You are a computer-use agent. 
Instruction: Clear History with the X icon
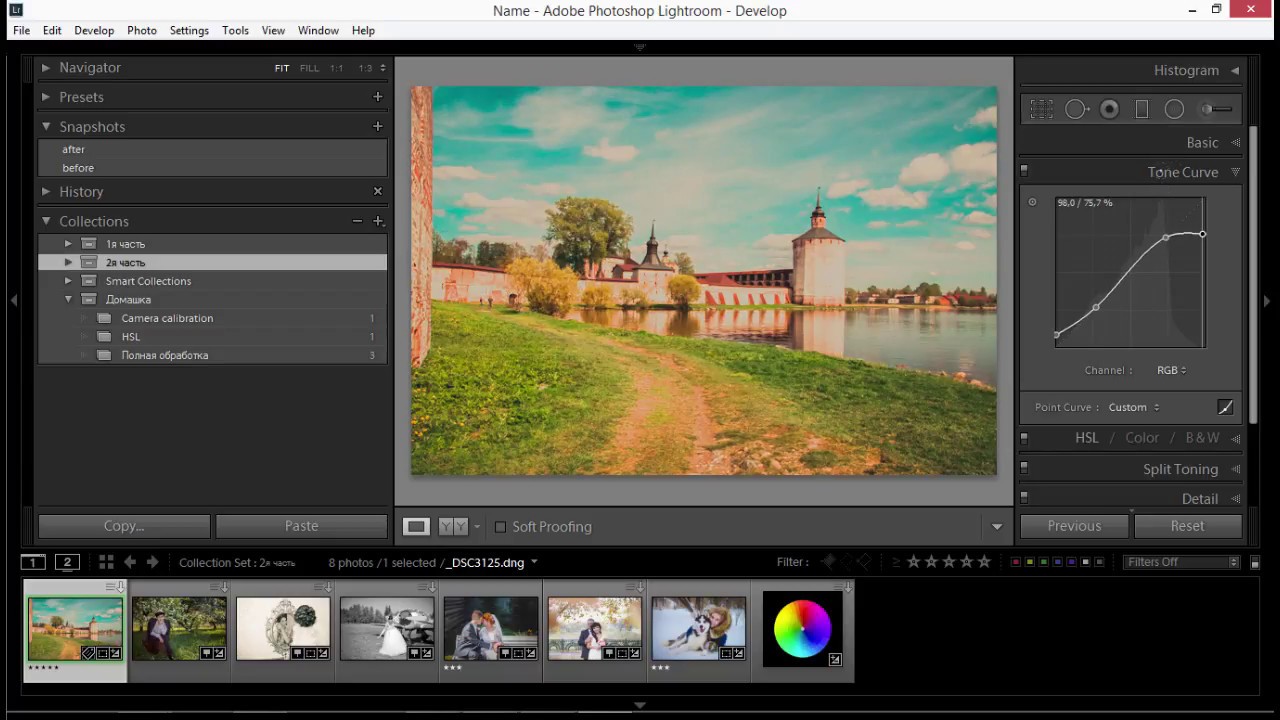pyautogui.click(x=377, y=191)
